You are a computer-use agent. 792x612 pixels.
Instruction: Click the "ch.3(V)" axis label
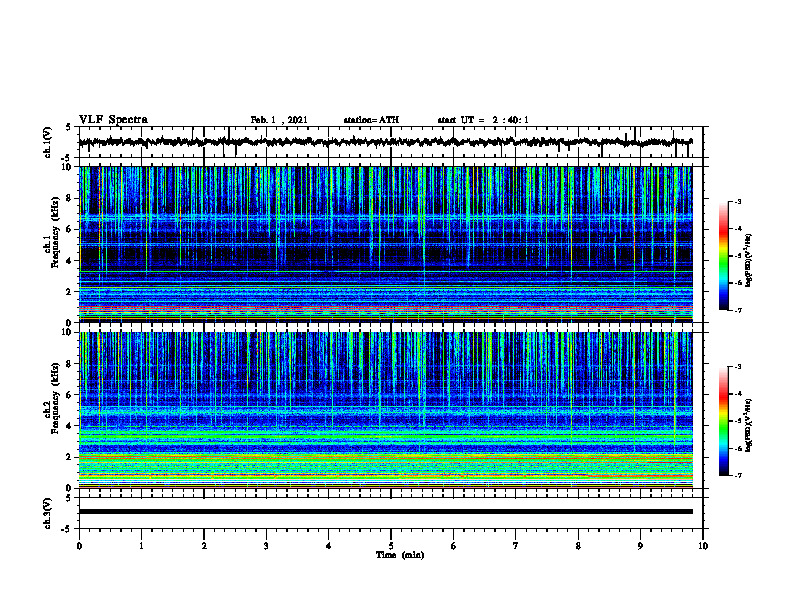[47, 513]
